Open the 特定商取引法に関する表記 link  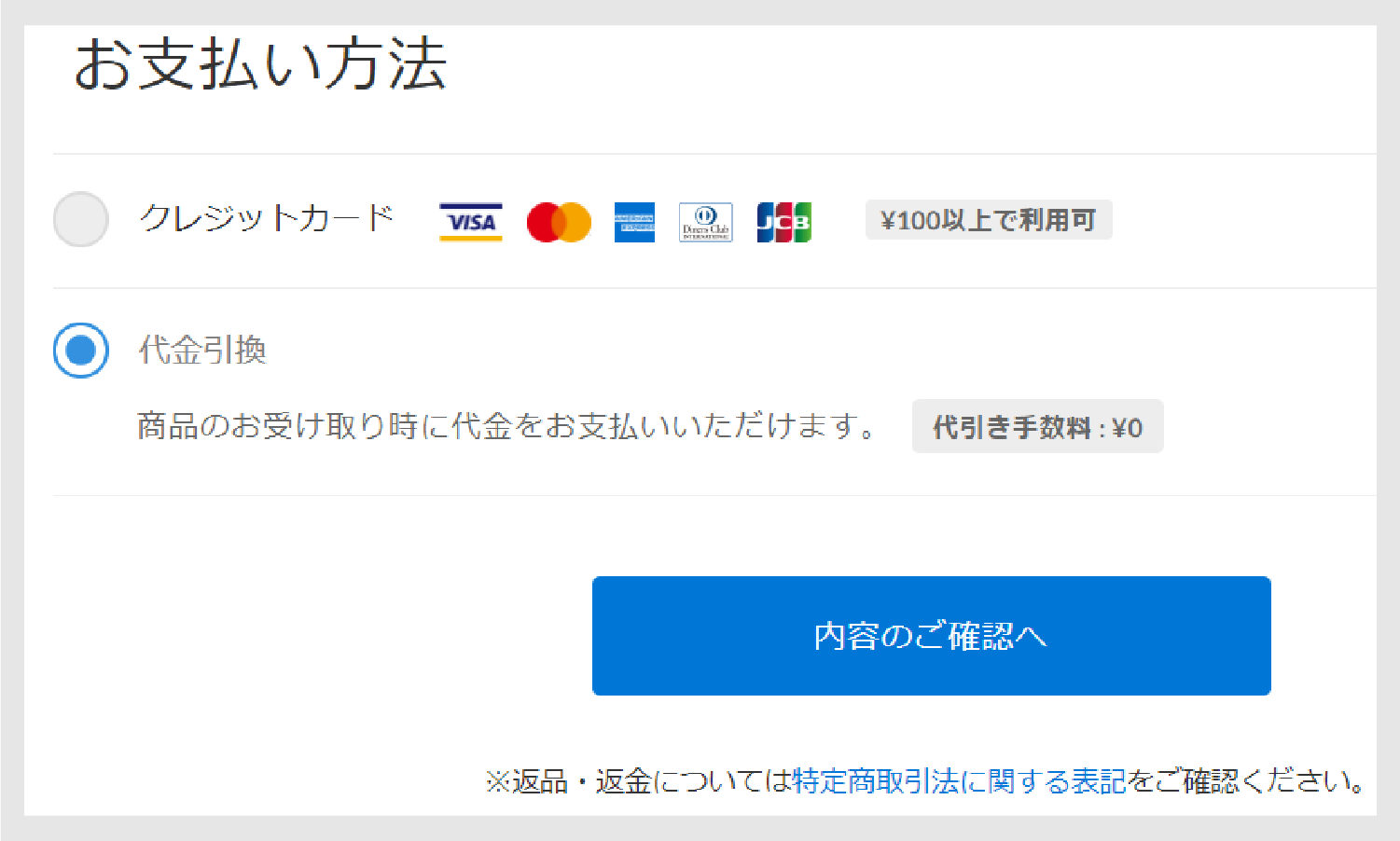pyautogui.click(x=959, y=780)
